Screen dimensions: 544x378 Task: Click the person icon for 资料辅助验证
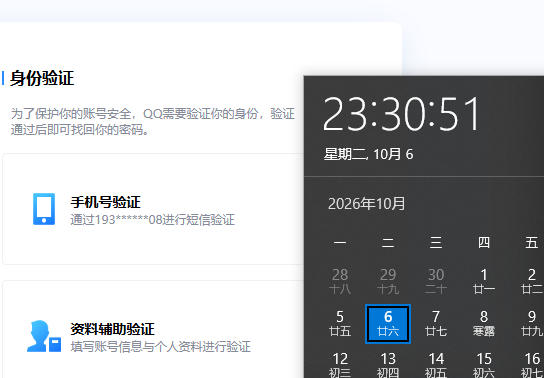coord(44,336)
